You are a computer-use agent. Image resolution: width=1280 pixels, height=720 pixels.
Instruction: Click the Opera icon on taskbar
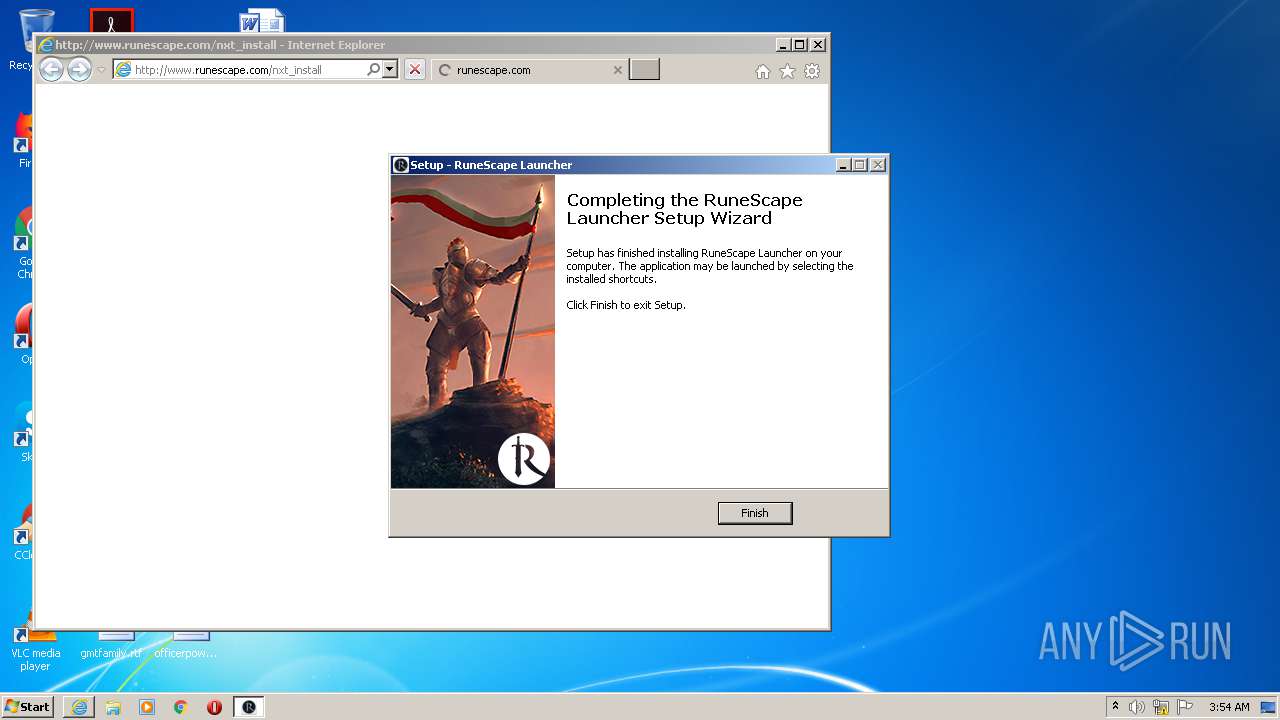click(214, 707)
